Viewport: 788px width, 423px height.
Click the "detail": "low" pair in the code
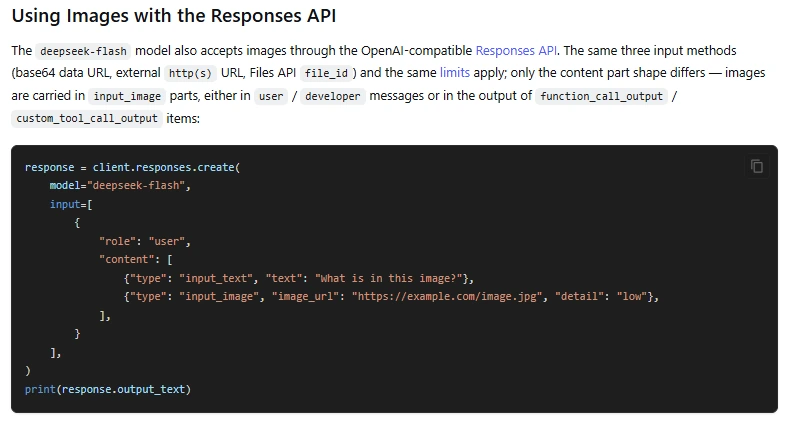tap(601, 296)
